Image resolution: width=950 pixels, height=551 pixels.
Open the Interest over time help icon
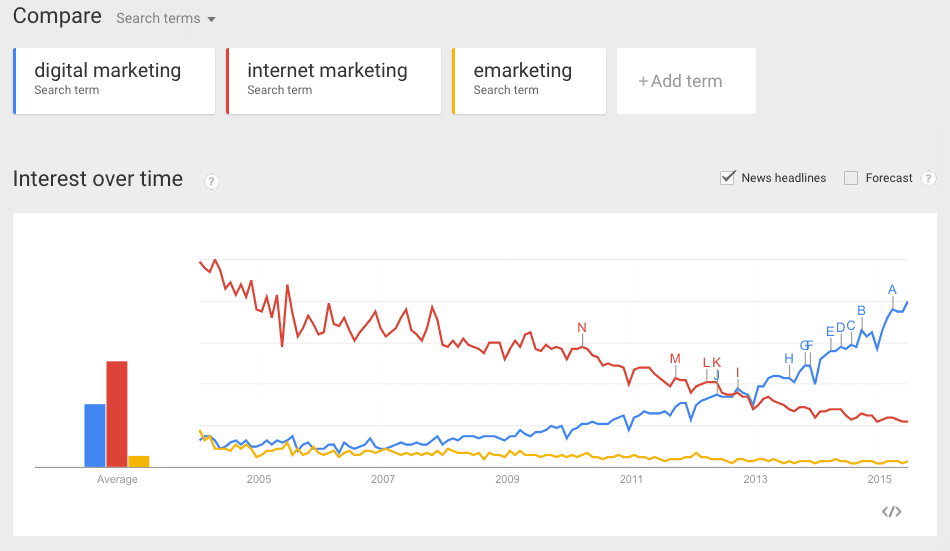point(211,181)
